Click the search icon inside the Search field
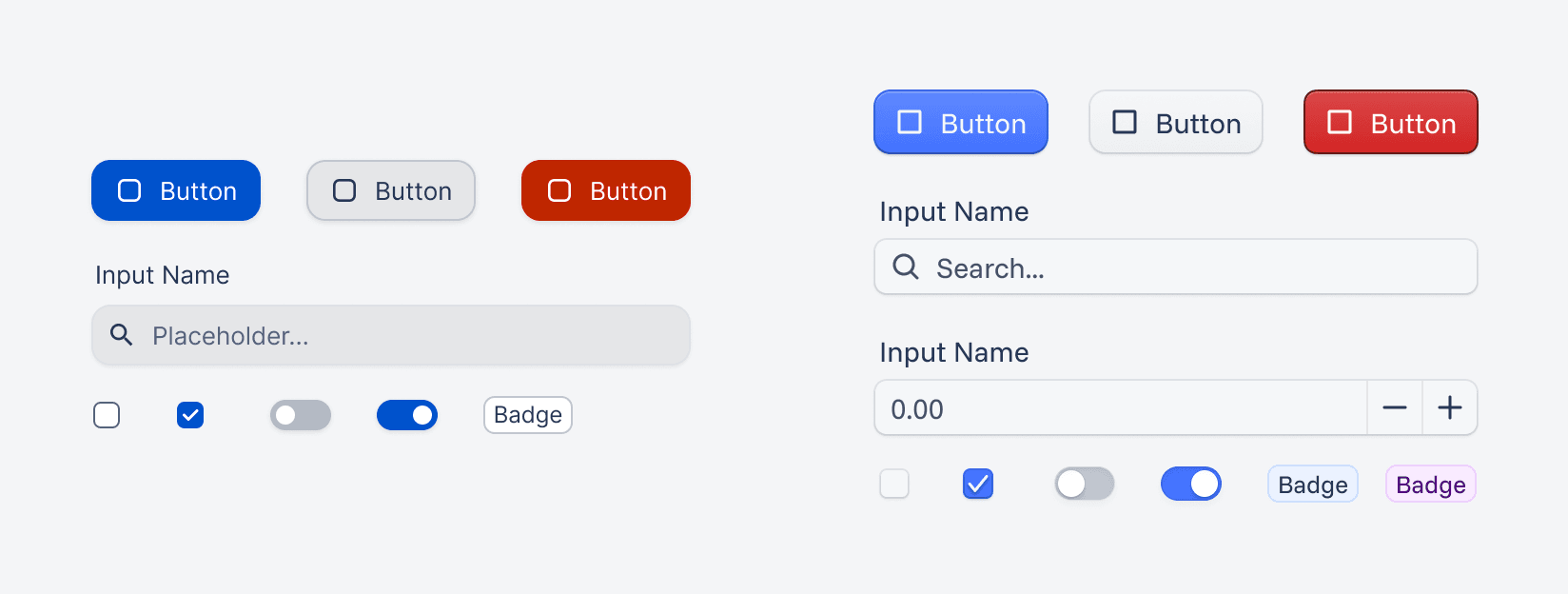 [x=905, y=267]
